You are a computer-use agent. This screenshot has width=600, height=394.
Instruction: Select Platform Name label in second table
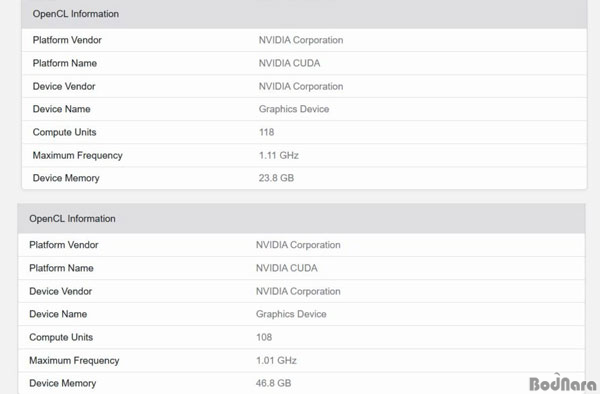(61, 268)
